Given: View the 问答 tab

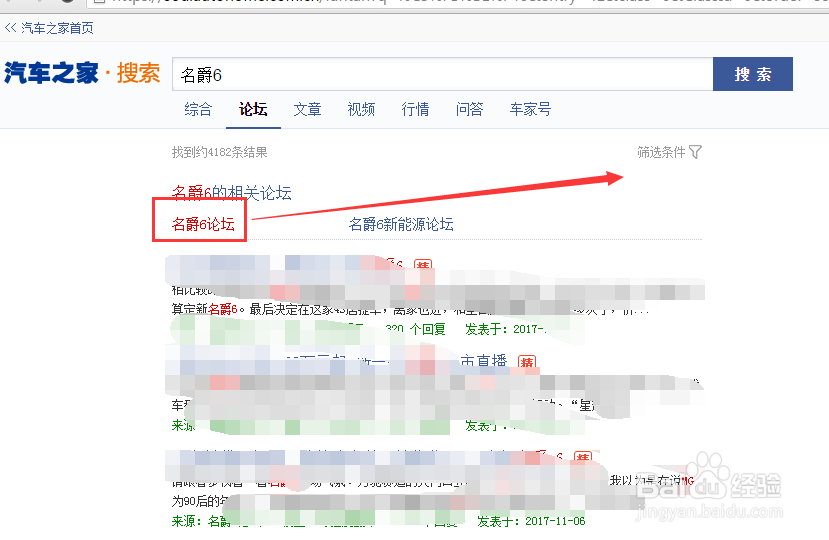Looking at the screenshot, I should 469,109.
